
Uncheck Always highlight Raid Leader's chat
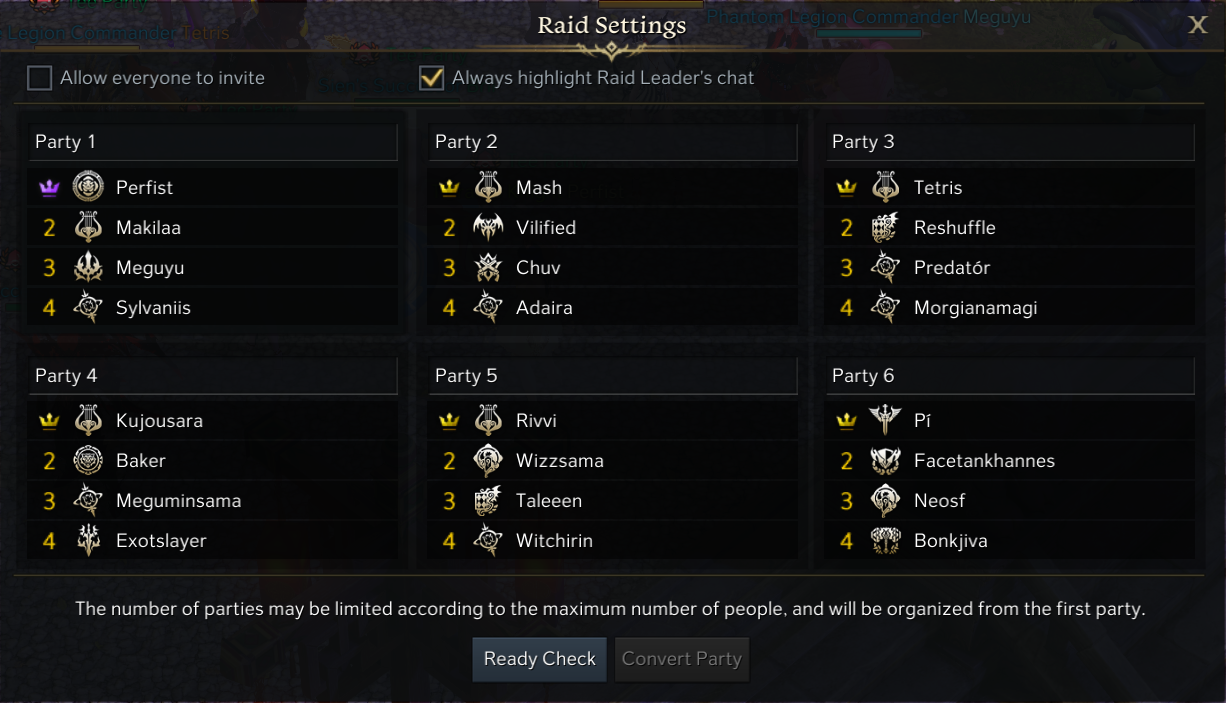click(431, 78)
